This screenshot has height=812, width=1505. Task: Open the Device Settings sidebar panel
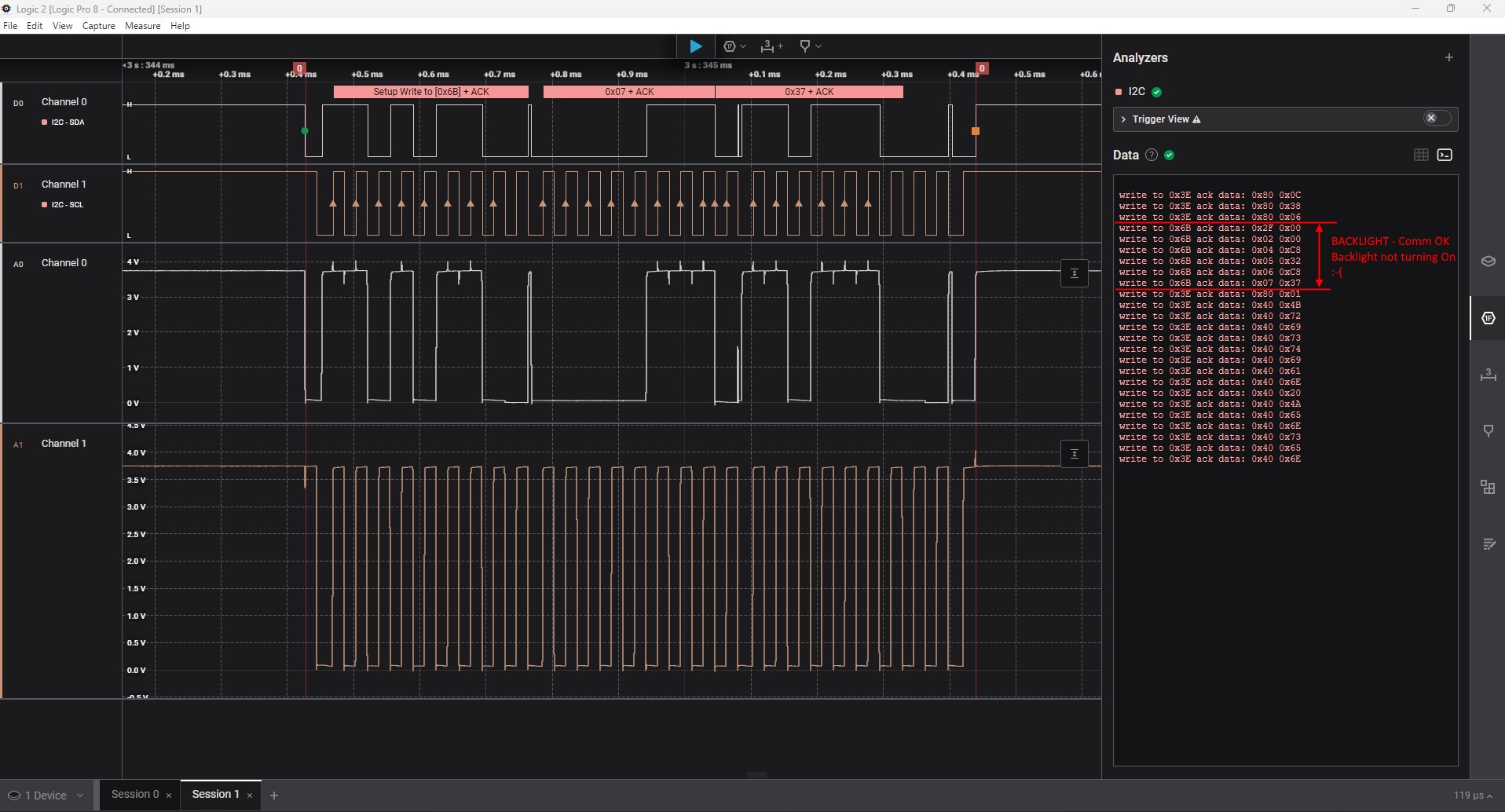click(1488, 262)
